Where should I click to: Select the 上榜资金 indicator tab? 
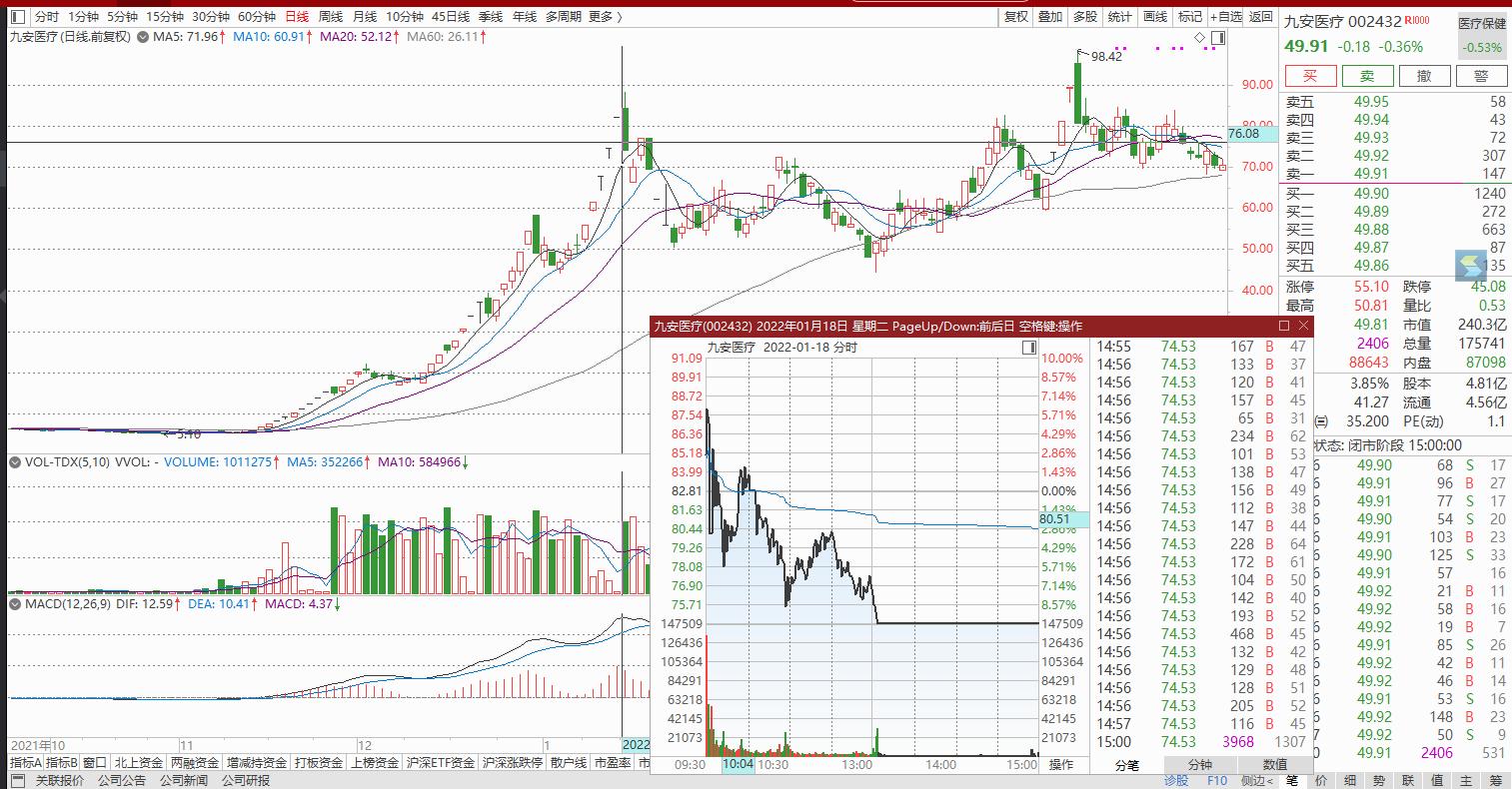coord(374,763)
